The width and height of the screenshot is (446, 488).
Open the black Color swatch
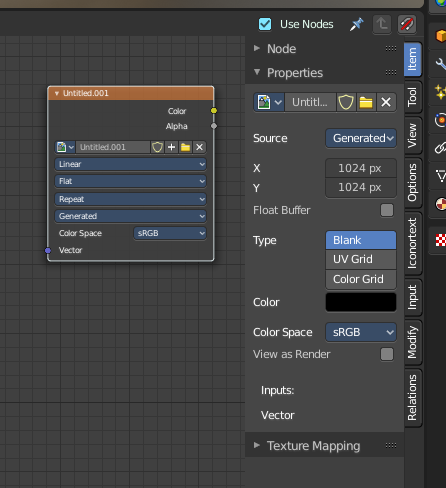(361, 302)
